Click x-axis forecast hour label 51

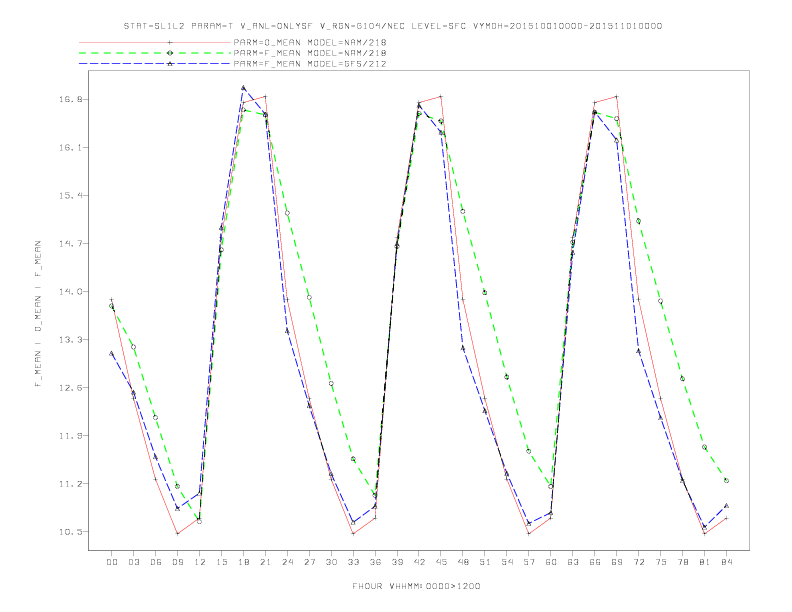(x=485, y=562)
